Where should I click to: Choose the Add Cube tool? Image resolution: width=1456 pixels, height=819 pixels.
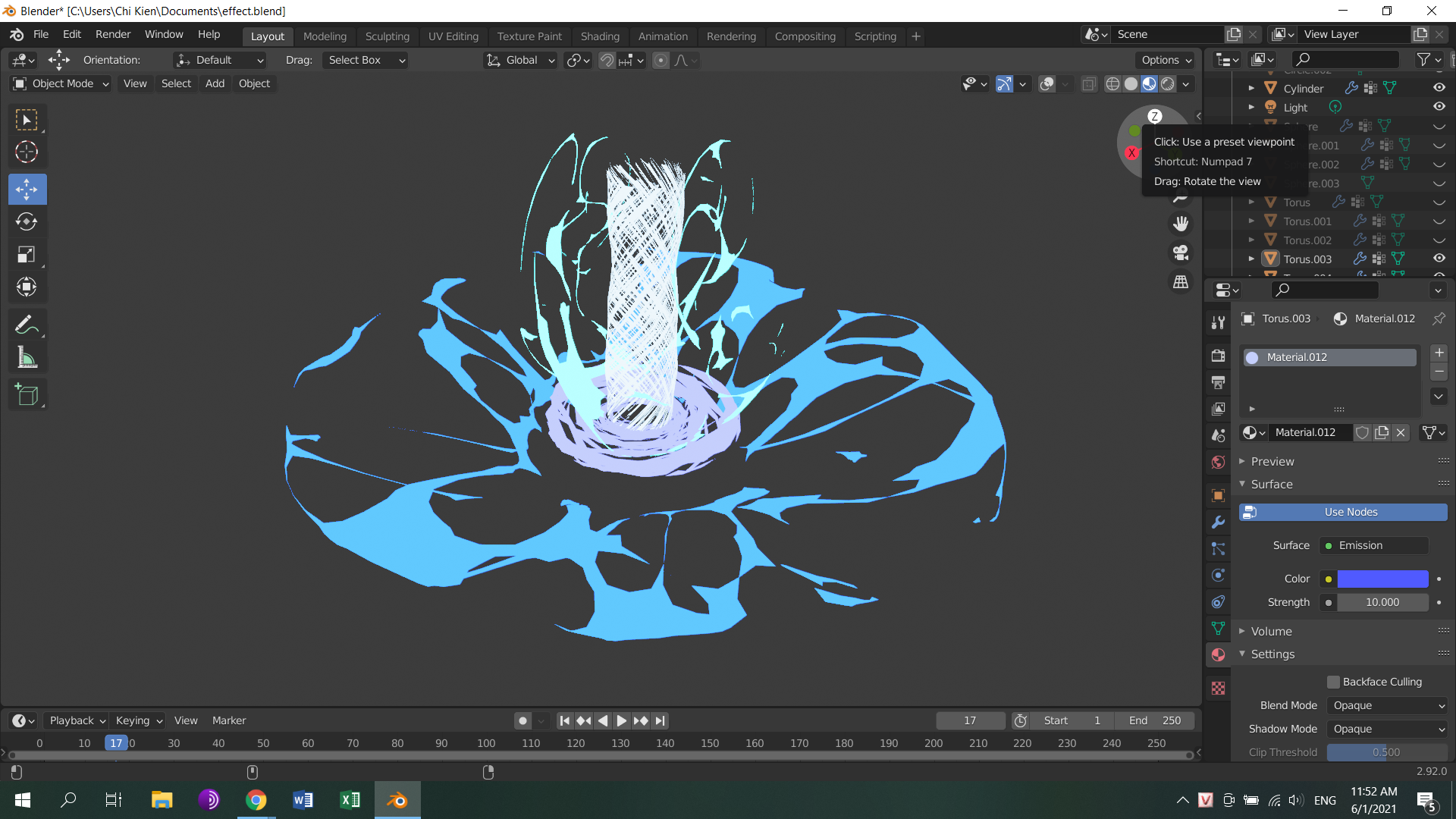coord(27,394)
